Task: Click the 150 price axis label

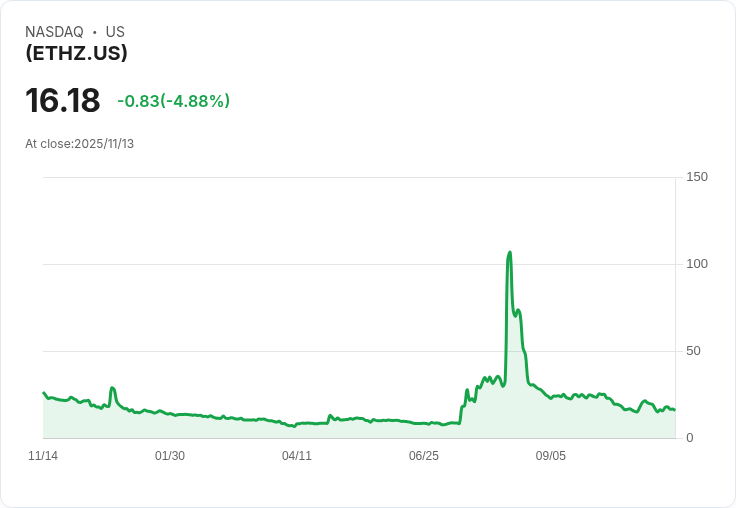Action: pos(697,177)
